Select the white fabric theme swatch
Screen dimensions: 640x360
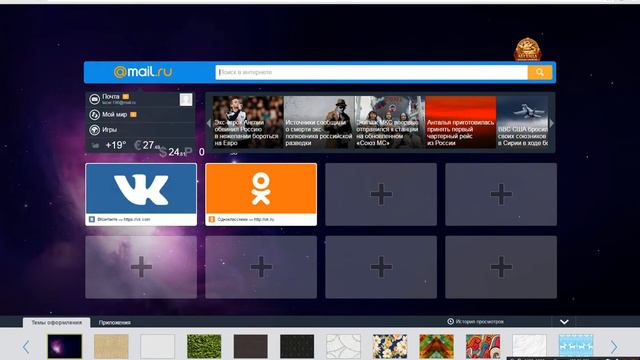tap(529, 347)
